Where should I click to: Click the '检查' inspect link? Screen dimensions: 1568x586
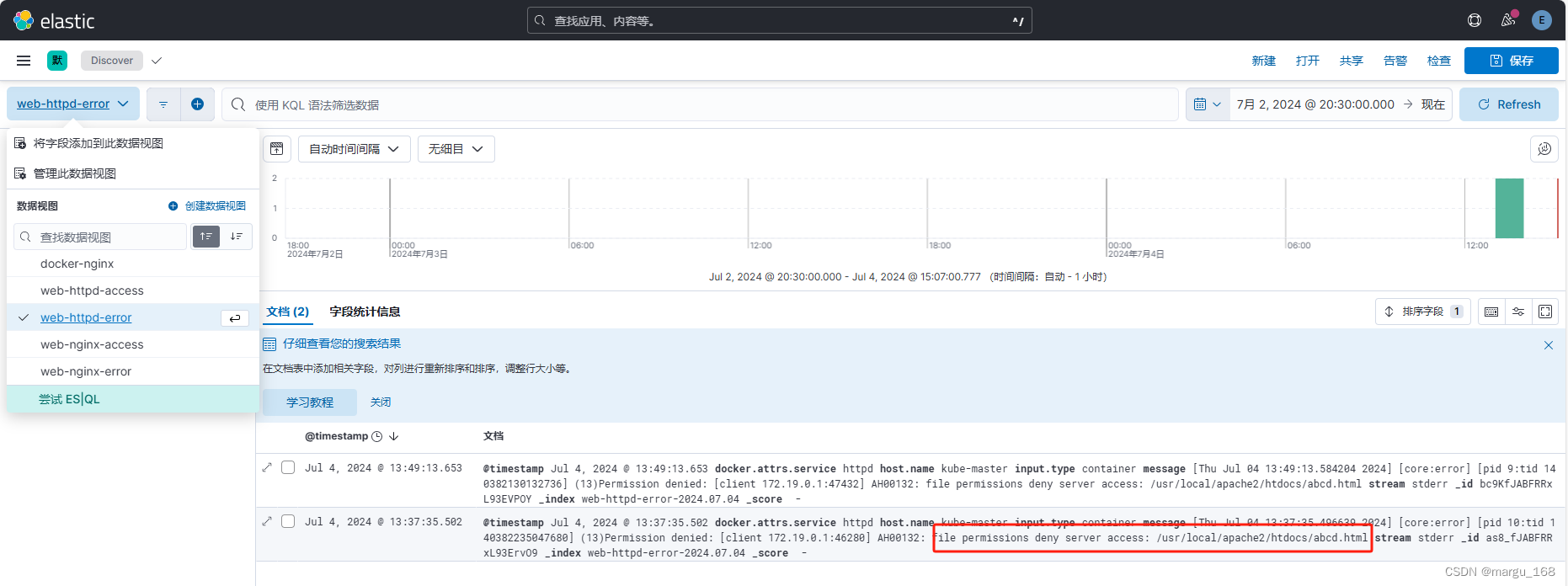(1439, 61)
